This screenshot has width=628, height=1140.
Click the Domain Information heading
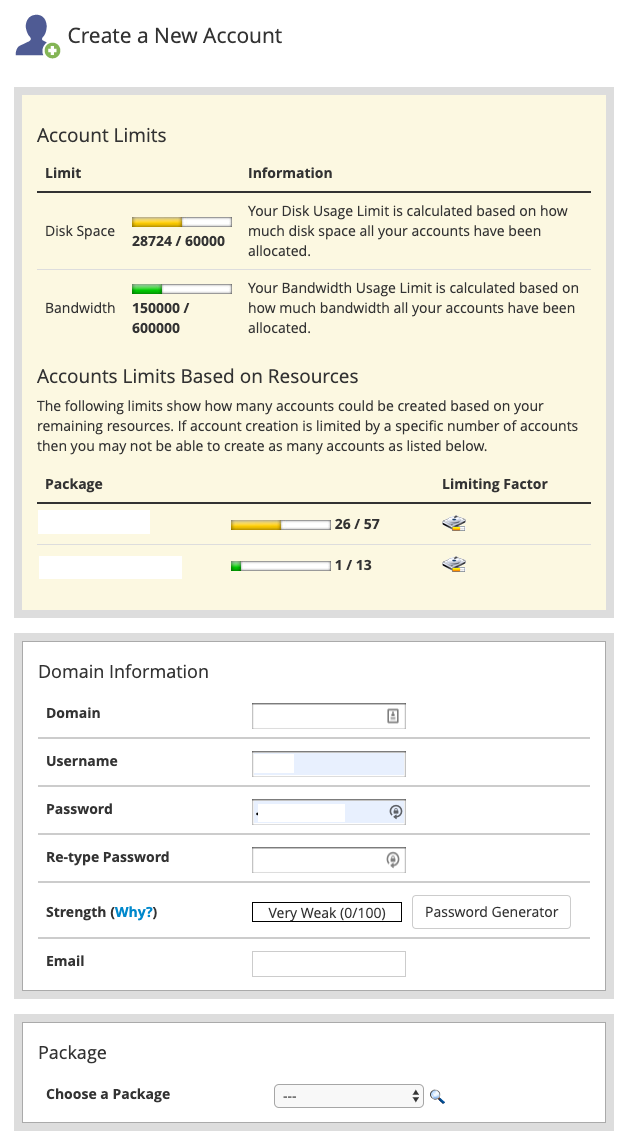coord(124,672)
